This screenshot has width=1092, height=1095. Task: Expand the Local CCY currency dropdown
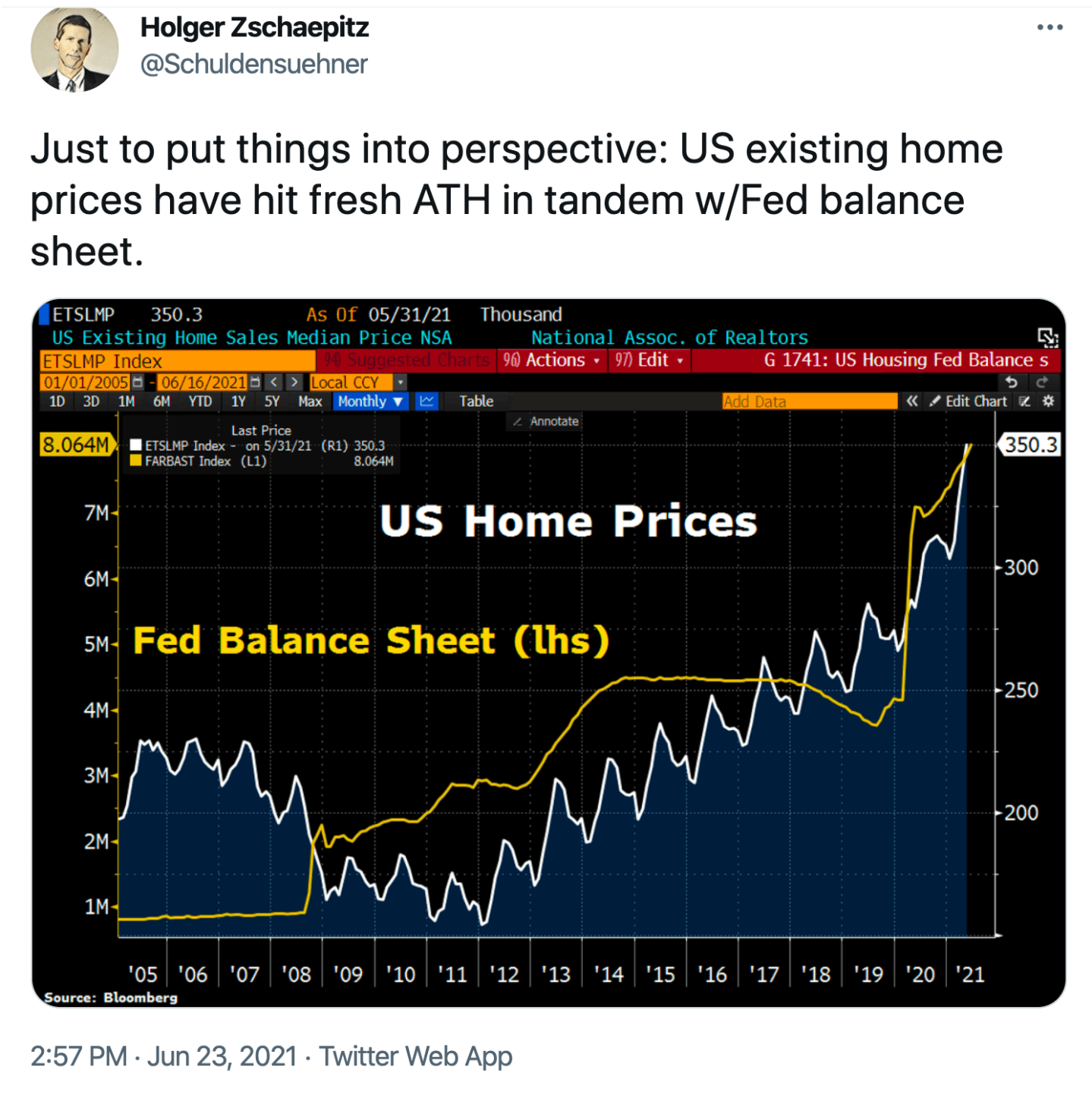tap(400, 382)
